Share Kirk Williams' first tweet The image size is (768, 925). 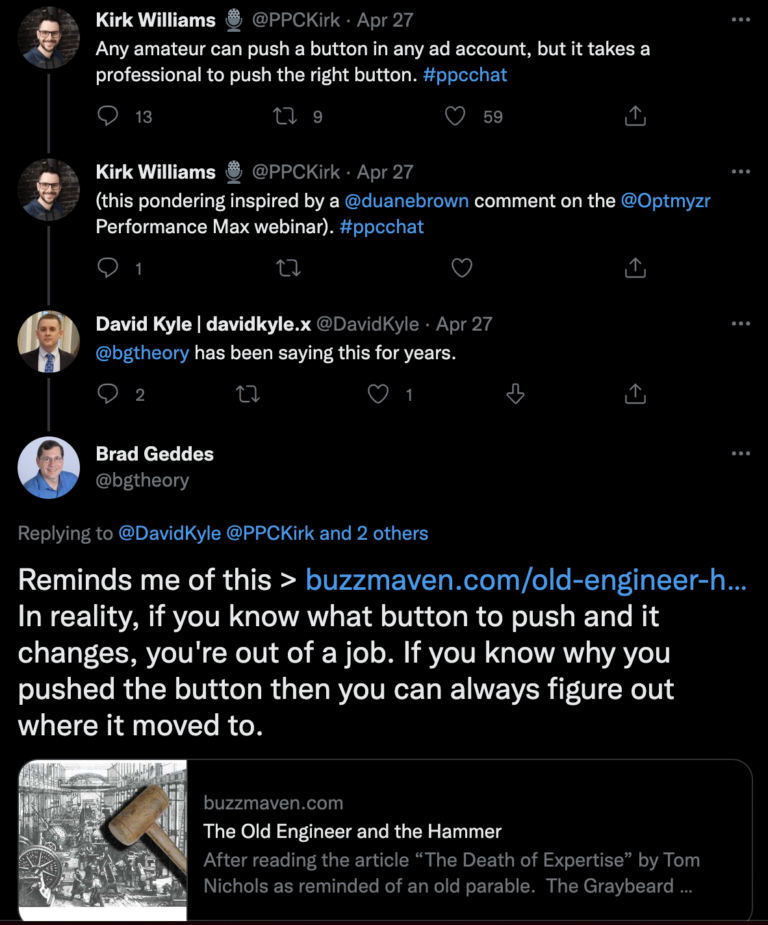634,117
